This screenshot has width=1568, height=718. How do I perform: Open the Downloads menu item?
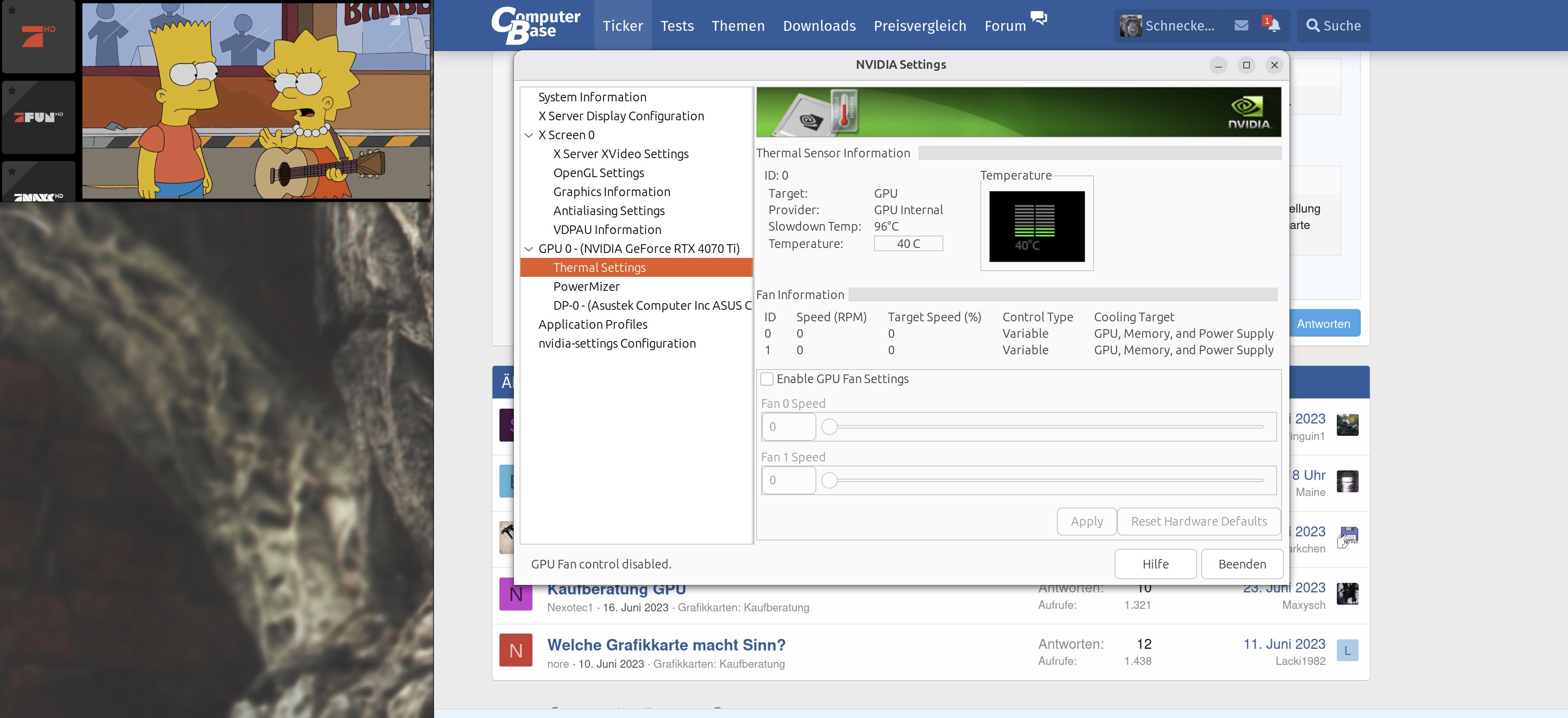tap(819, 26)
